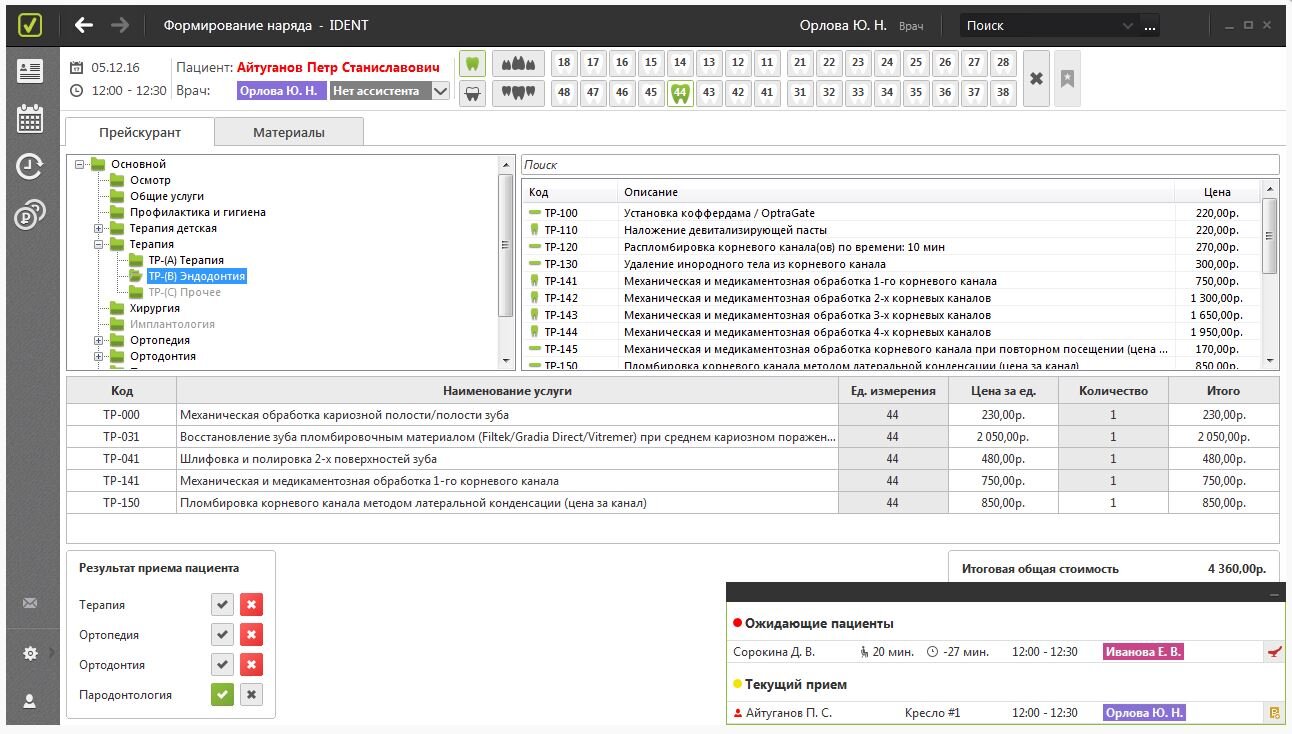Select the single green tooth mode icon
This screenshot has height=734, width=1292.
[x=472, y=64]
